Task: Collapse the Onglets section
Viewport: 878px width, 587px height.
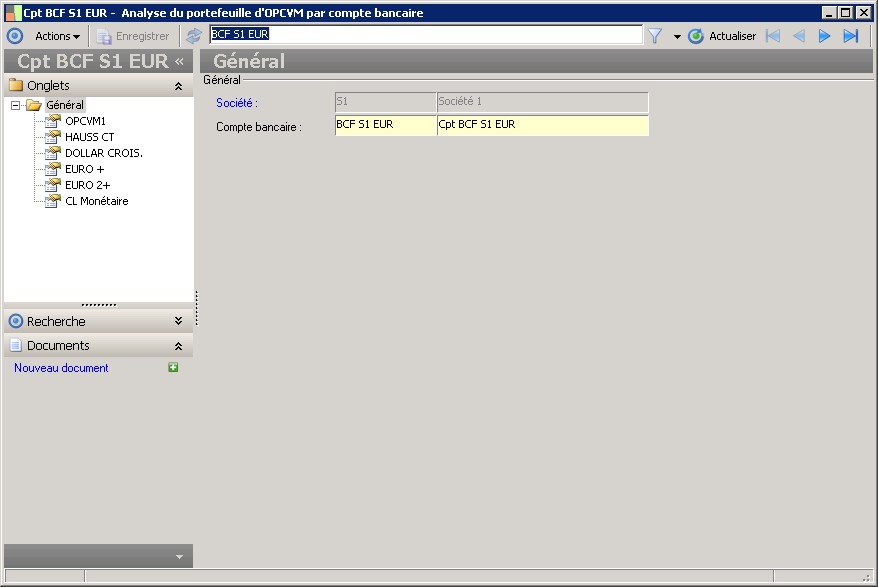Action: 178,86
